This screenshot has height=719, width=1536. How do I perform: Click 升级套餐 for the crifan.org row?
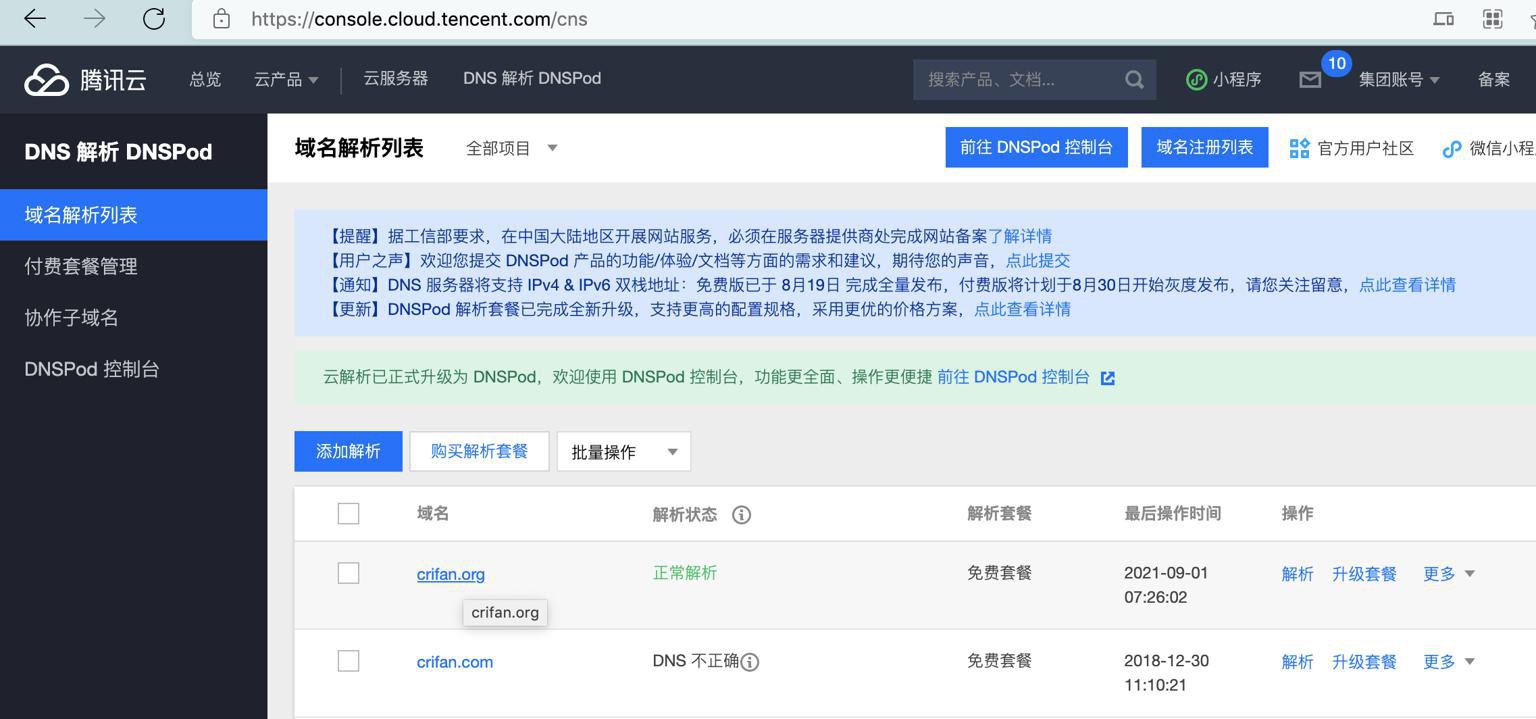click(x=1364, y=574)
